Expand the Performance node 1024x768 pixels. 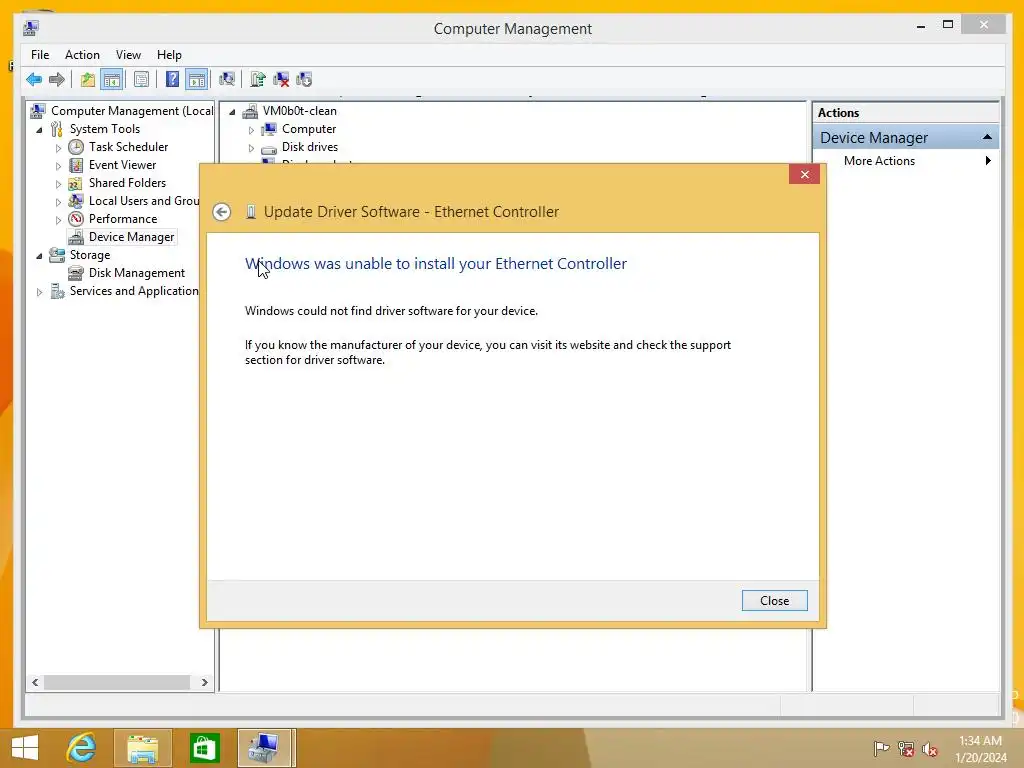(58, 219)
